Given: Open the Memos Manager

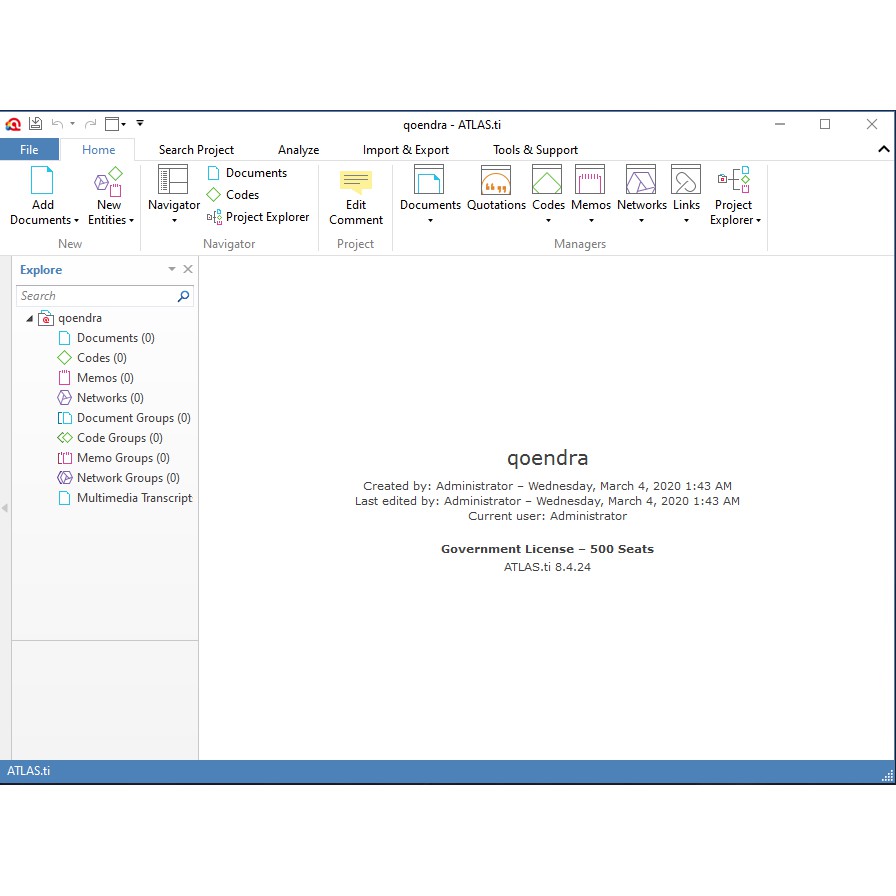Looking at the screenshot, I should (x=590, y=190).
